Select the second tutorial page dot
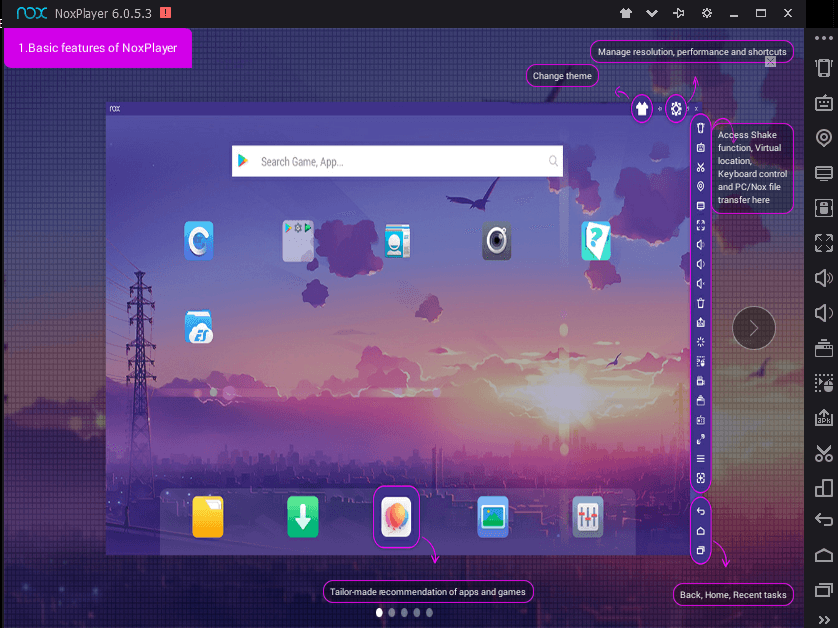The height and width of the screenshot is (628, 838). [x=392, y=612]
